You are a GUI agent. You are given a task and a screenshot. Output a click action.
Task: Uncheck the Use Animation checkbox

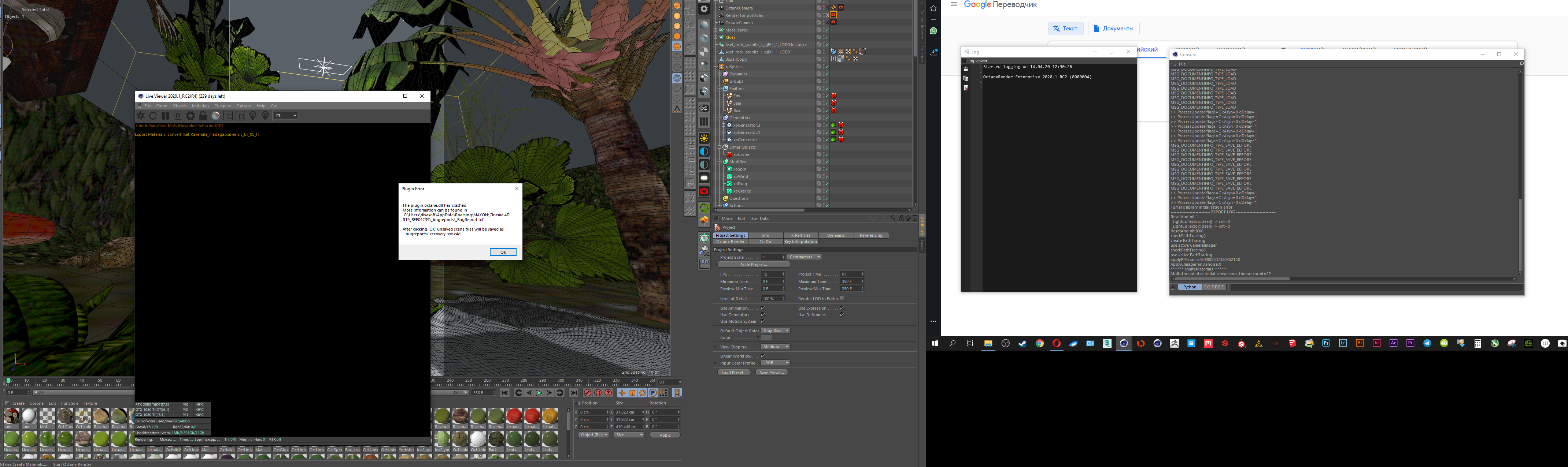(763, 308)
